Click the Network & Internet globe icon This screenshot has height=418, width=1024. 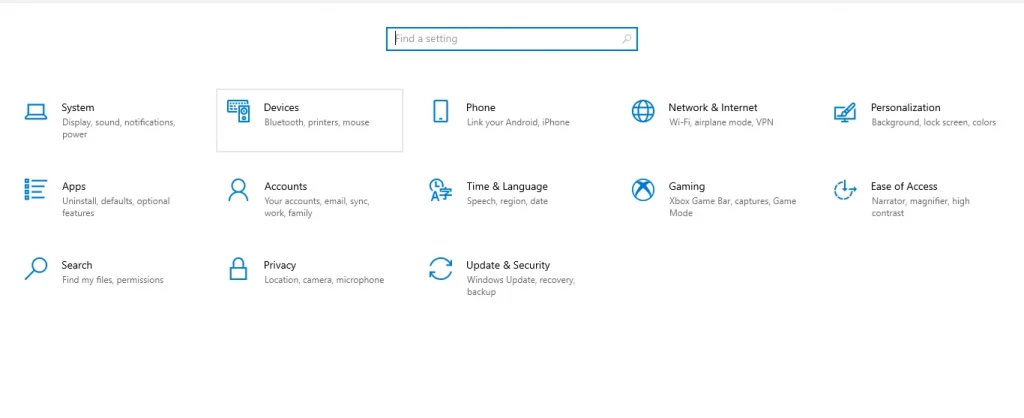tap(643, 111)
